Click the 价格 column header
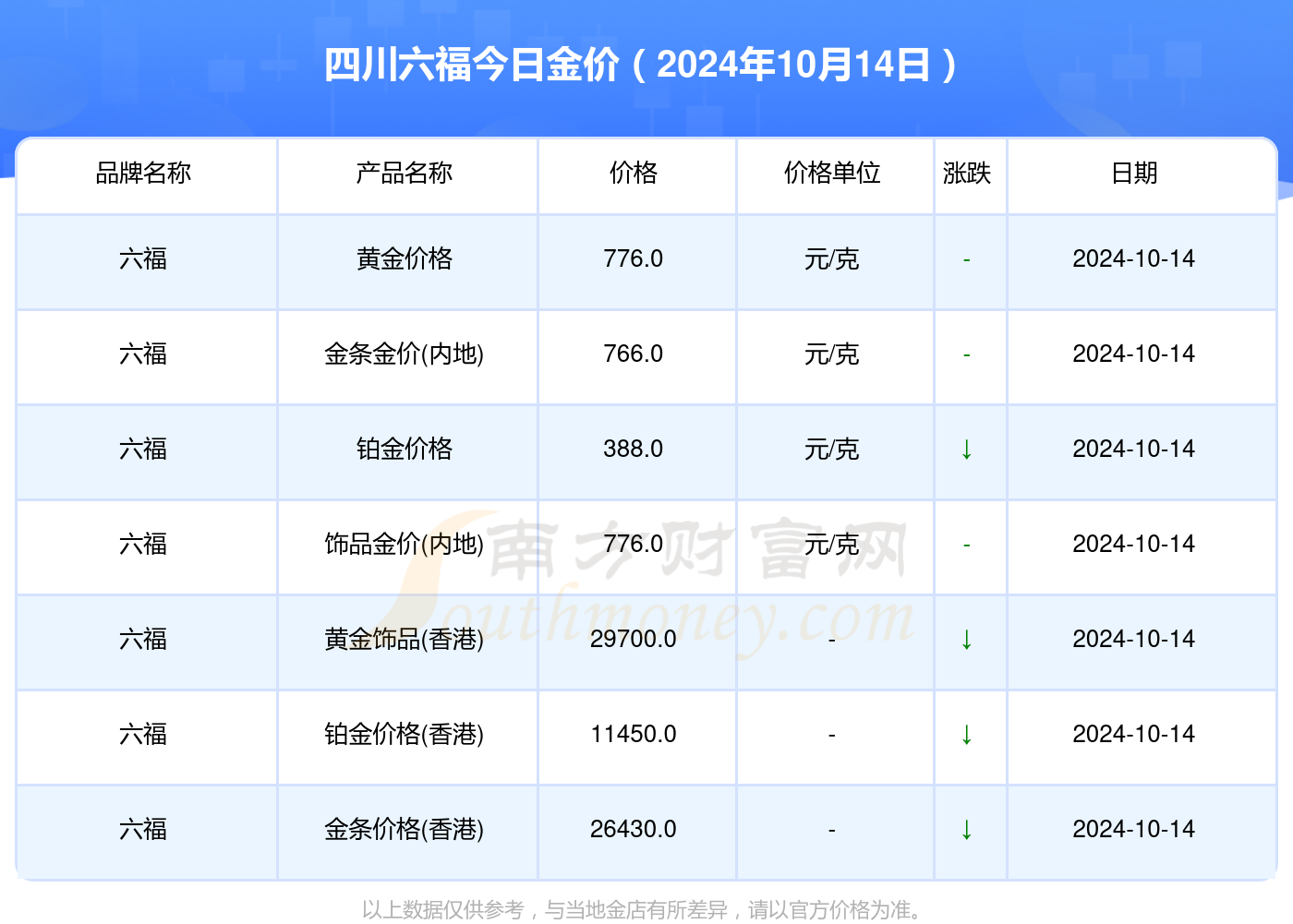This screenshot has width=1293, height=924. point(634,173)
